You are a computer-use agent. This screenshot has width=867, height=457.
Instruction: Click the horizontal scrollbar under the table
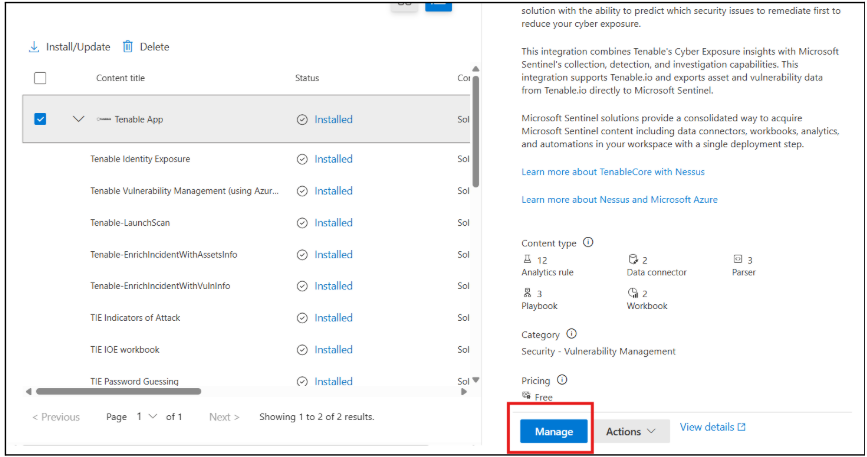pyautogui.click(x=118, y=392)
